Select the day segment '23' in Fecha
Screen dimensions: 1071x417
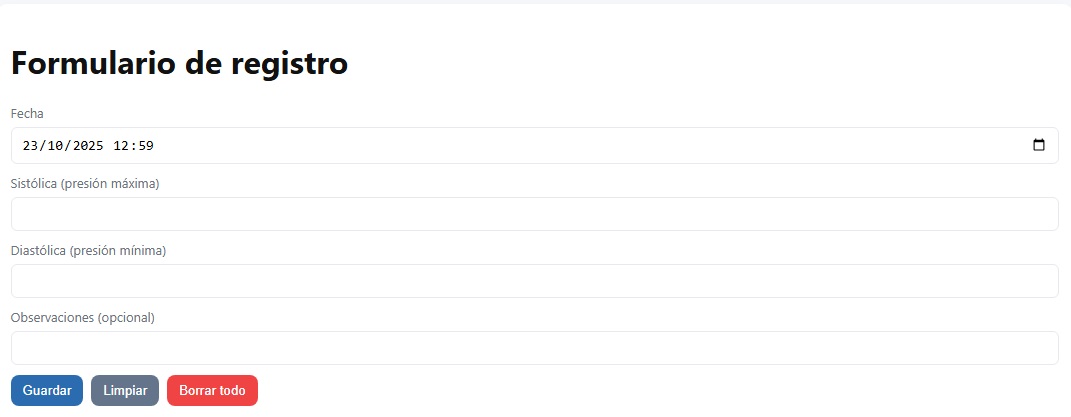(30, 146)
